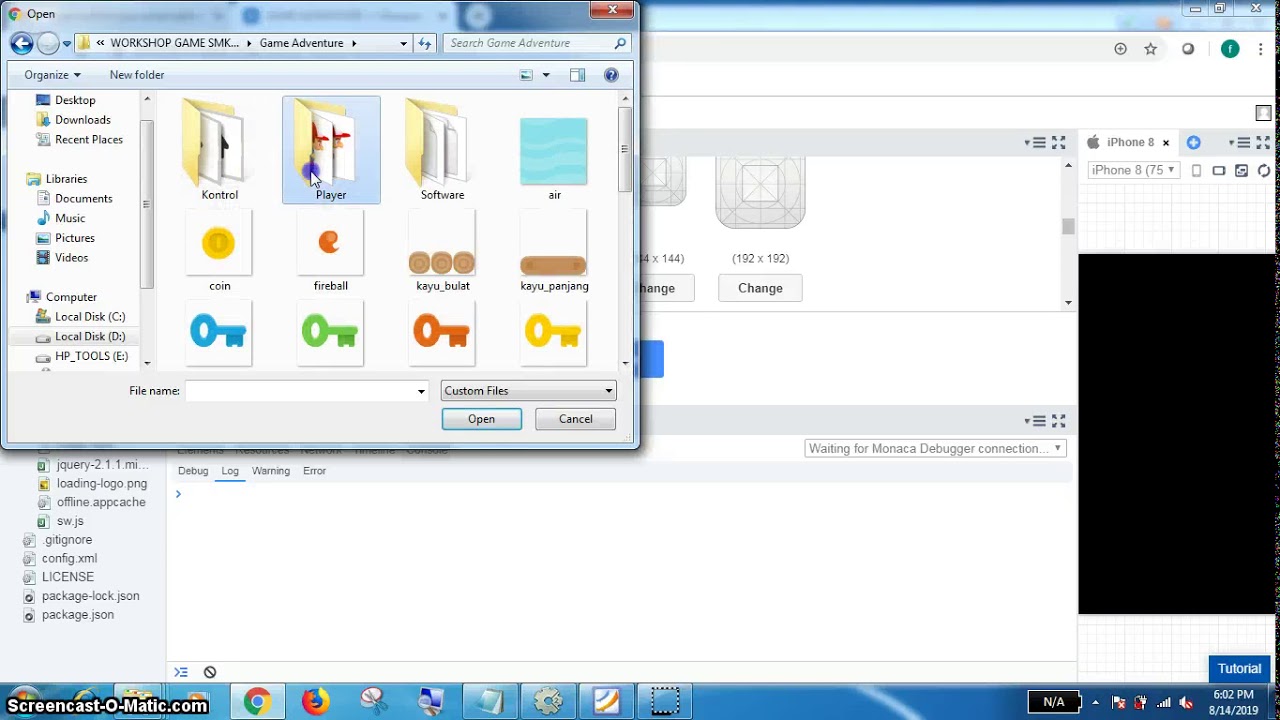Screen dimensions: 1280x720
Task: Toggle the preview pane icon in dialog
Action: coord(577,75)
